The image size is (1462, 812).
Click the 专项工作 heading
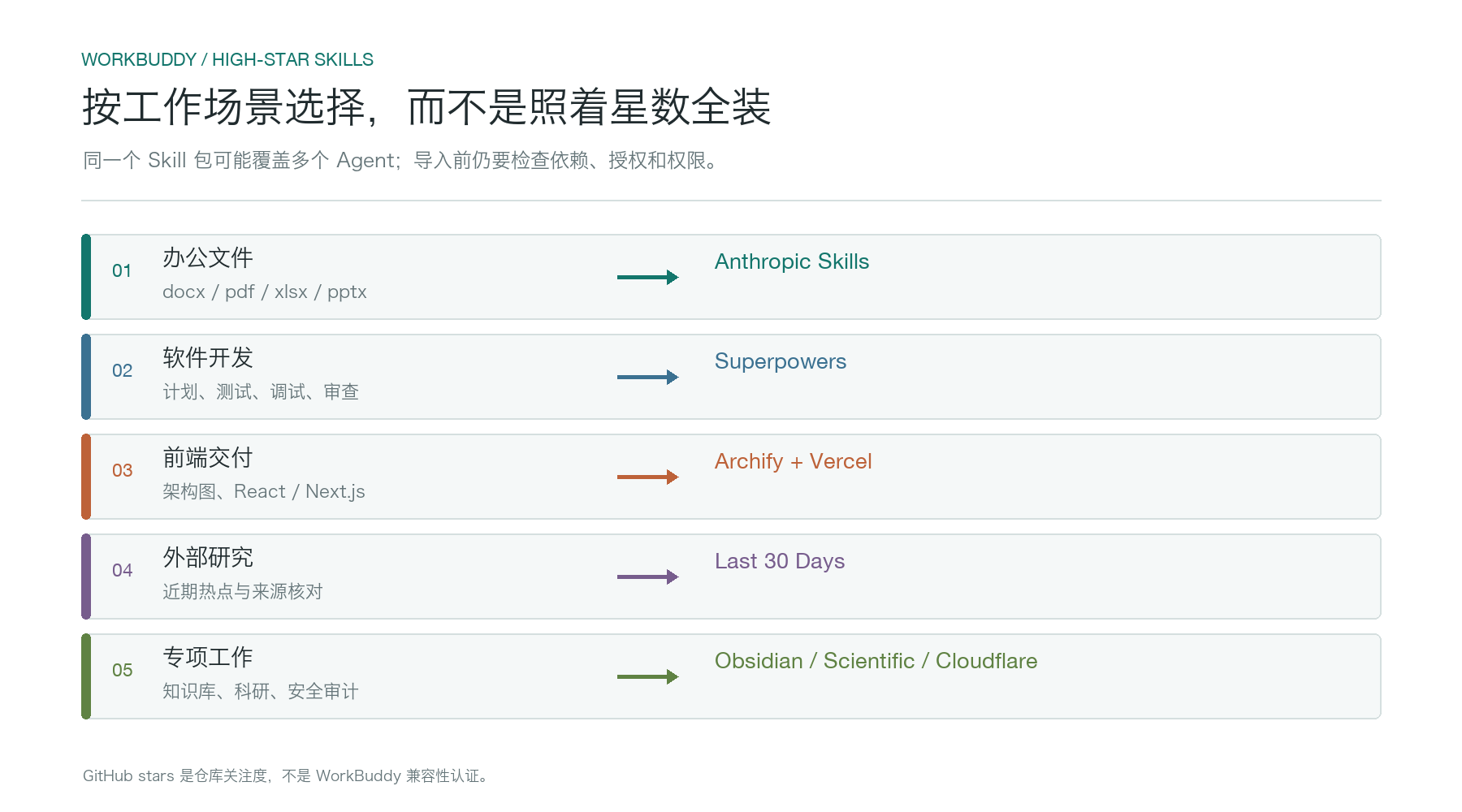click(208, 657)
